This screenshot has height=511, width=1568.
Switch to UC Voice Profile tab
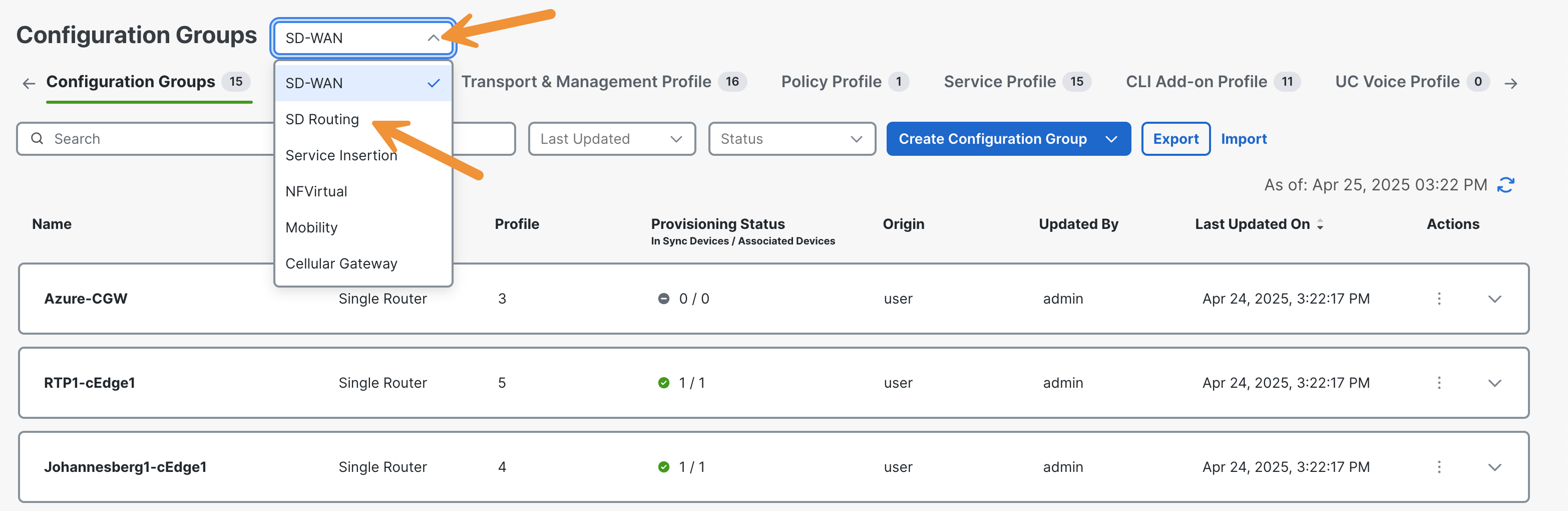(x=1412, y=82)
